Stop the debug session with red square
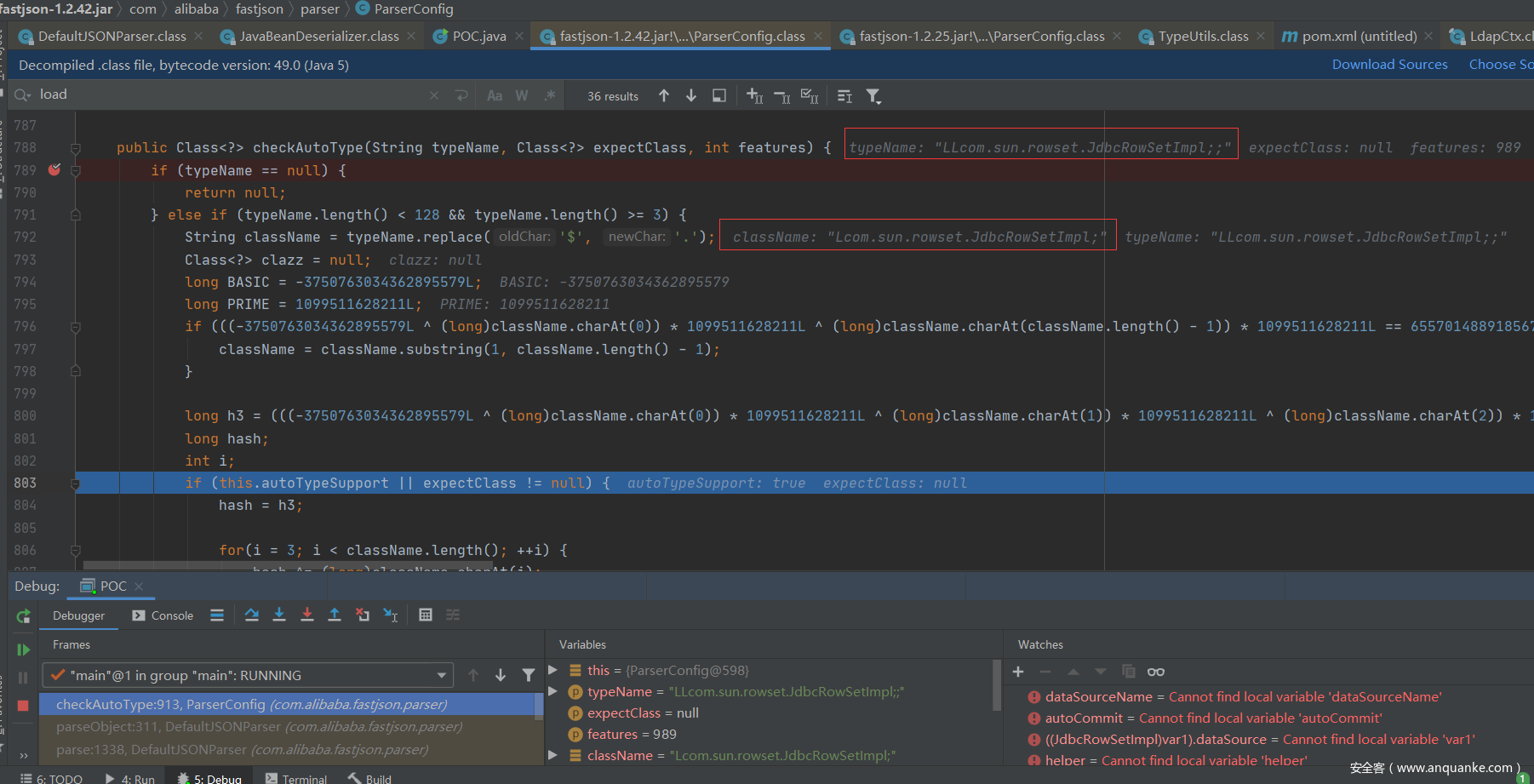Screen dimensions: 1534x784 [x=23, y=706]
